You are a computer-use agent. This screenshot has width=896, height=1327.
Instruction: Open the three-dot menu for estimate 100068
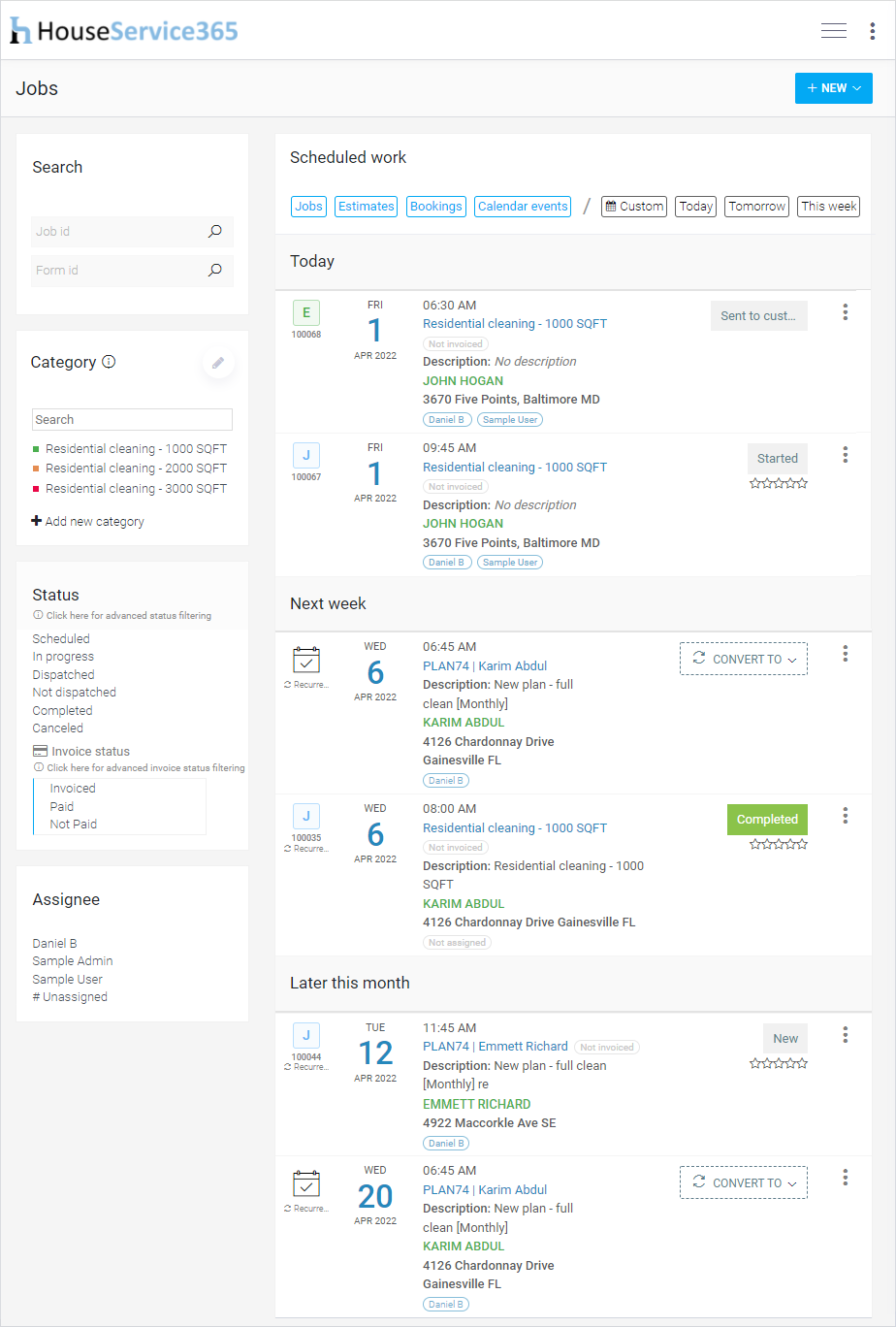(x=846, y=312)
